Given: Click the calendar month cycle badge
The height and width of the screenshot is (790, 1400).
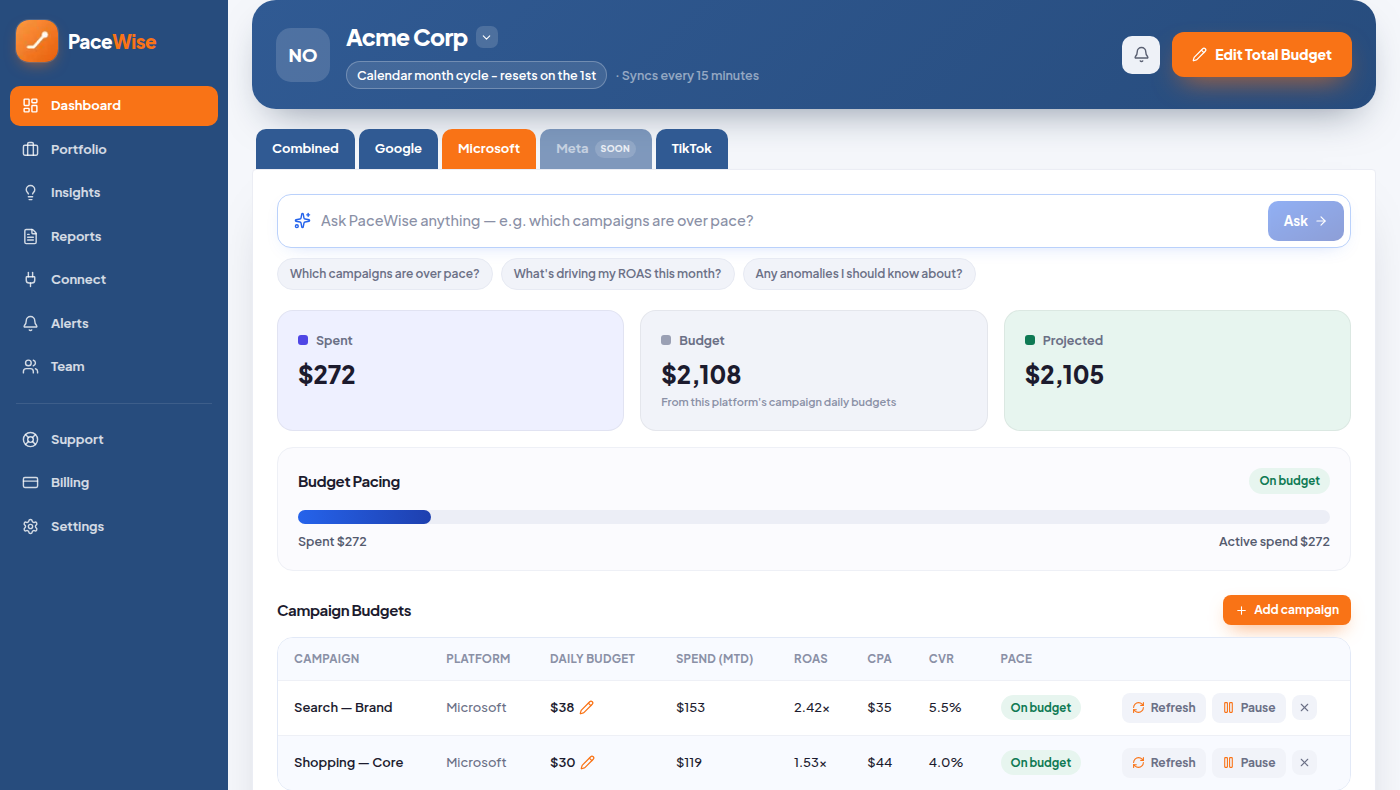Looking at the screenshot, I should pyautogui.click(x=476, y=75).
